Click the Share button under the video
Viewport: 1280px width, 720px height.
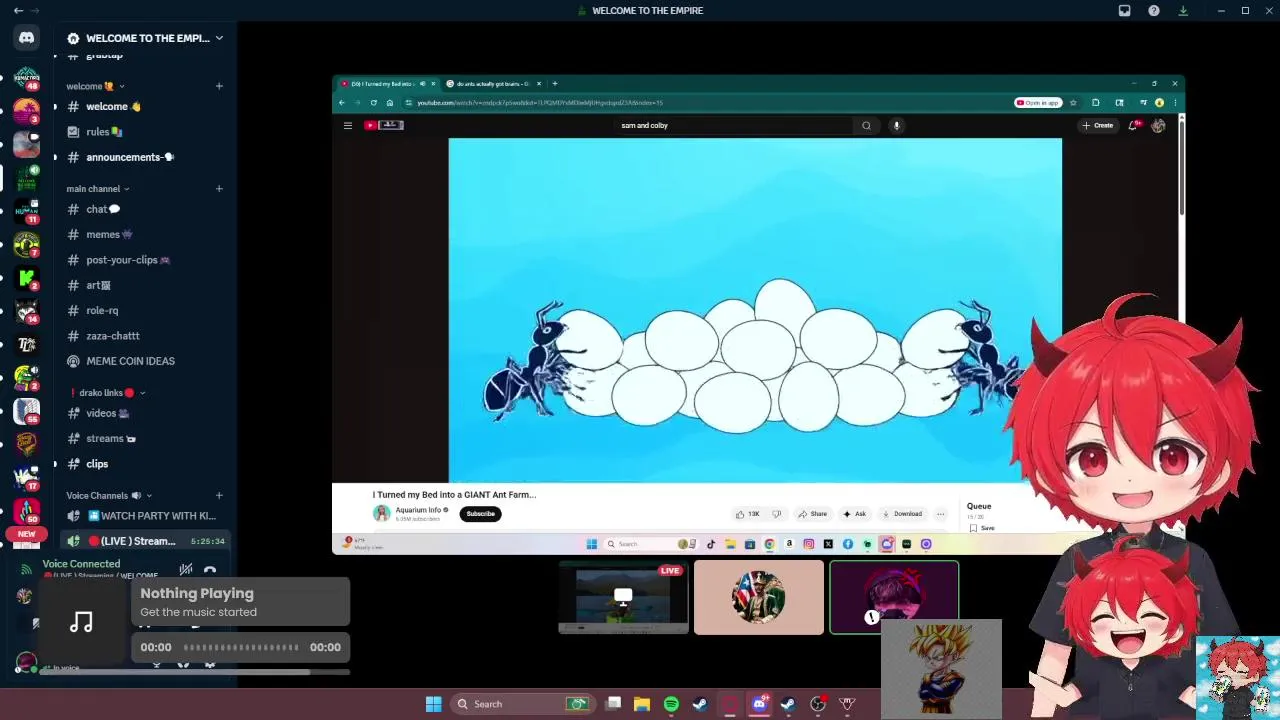[812, 514]
